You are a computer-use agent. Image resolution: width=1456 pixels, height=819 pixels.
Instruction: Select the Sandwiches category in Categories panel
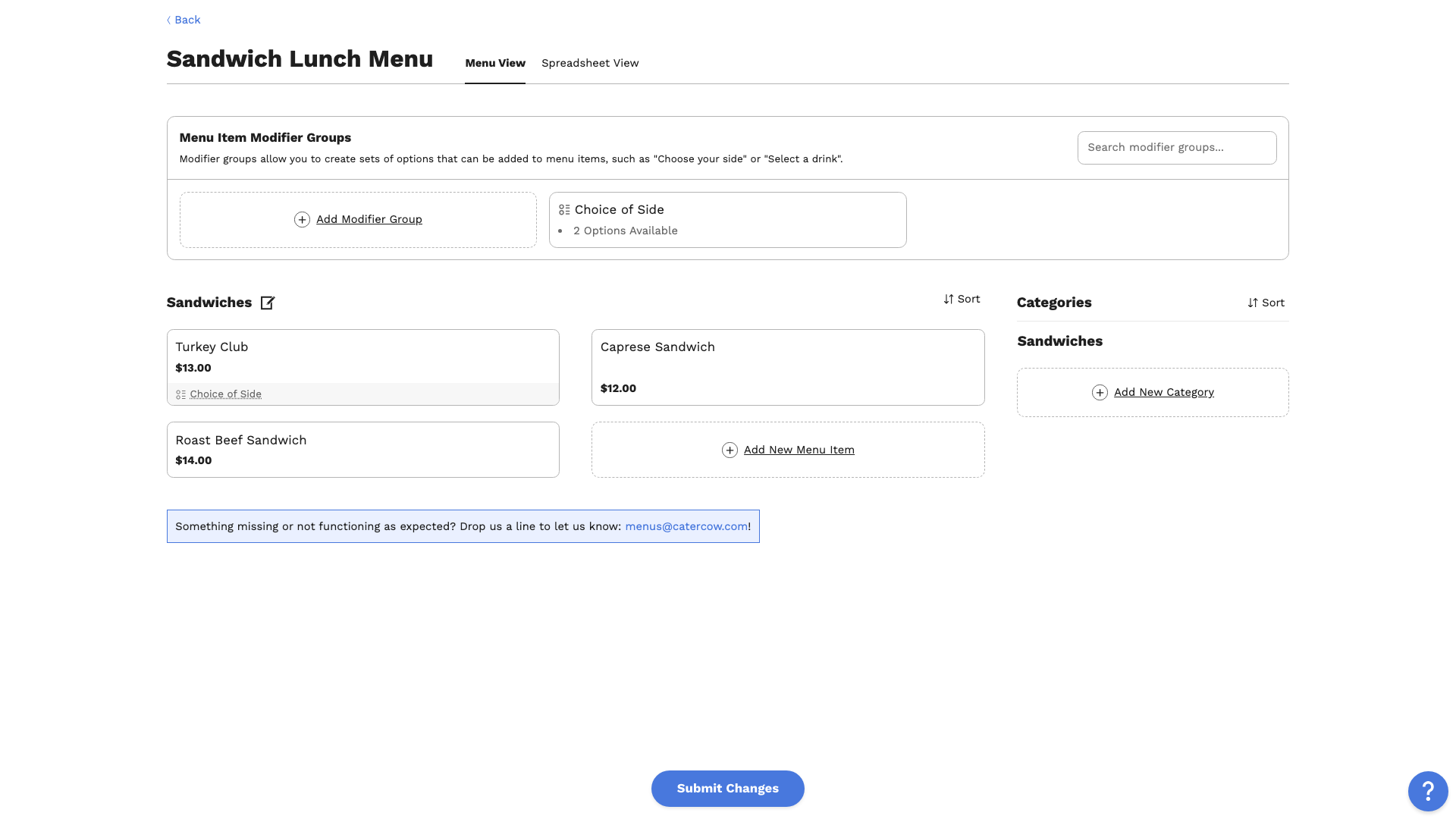pos(1059,341)
